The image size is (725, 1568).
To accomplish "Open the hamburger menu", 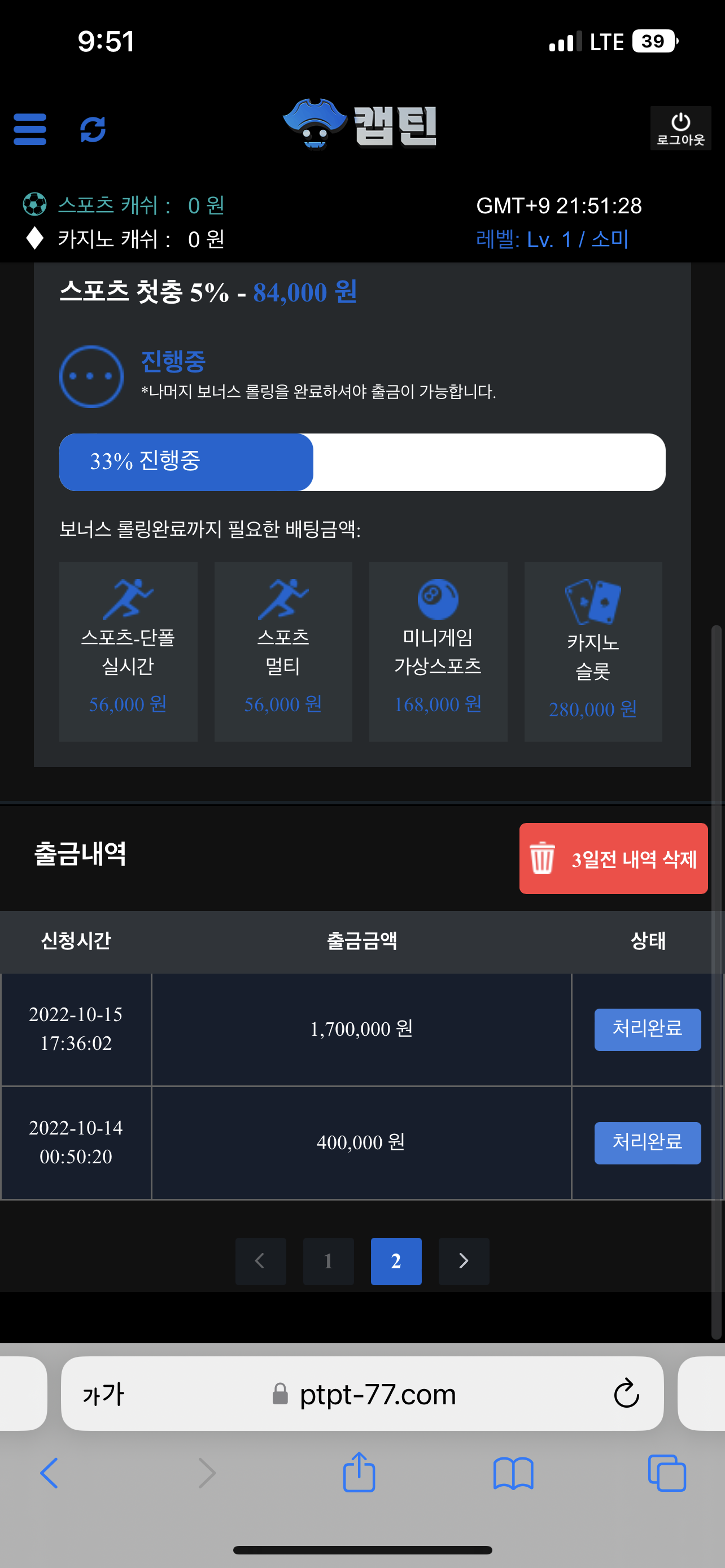I will pyautogui.click(x=30, y=129).
